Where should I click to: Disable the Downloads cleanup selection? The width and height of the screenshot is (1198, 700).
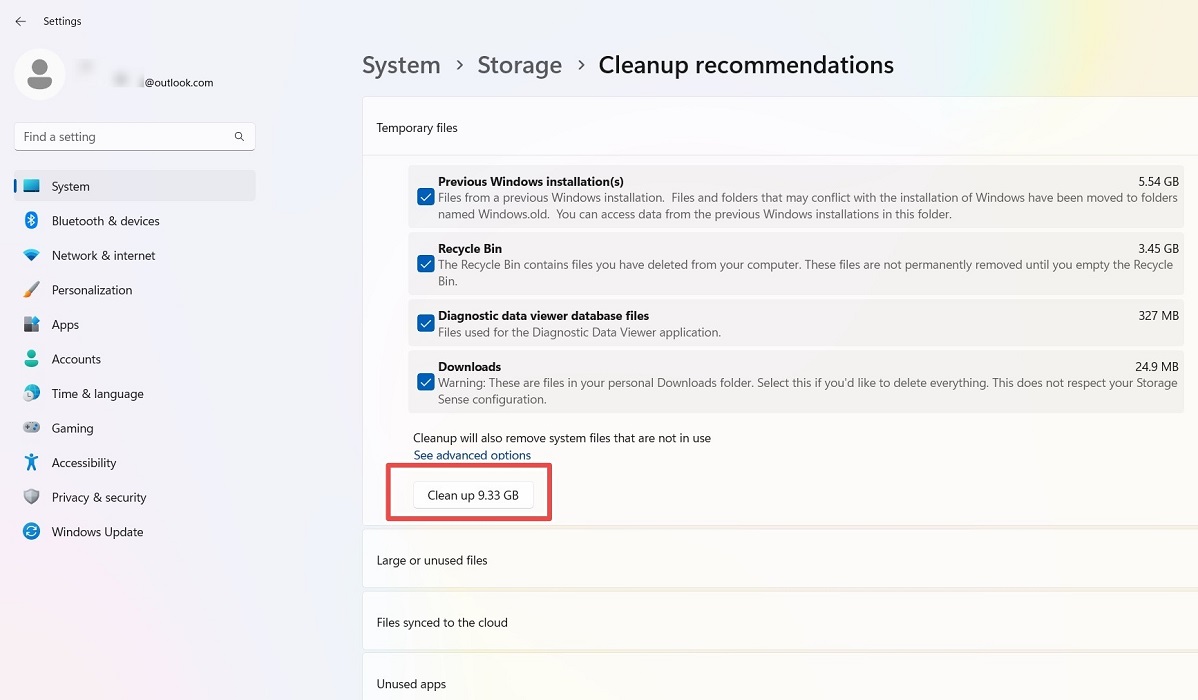pos(425,381)
